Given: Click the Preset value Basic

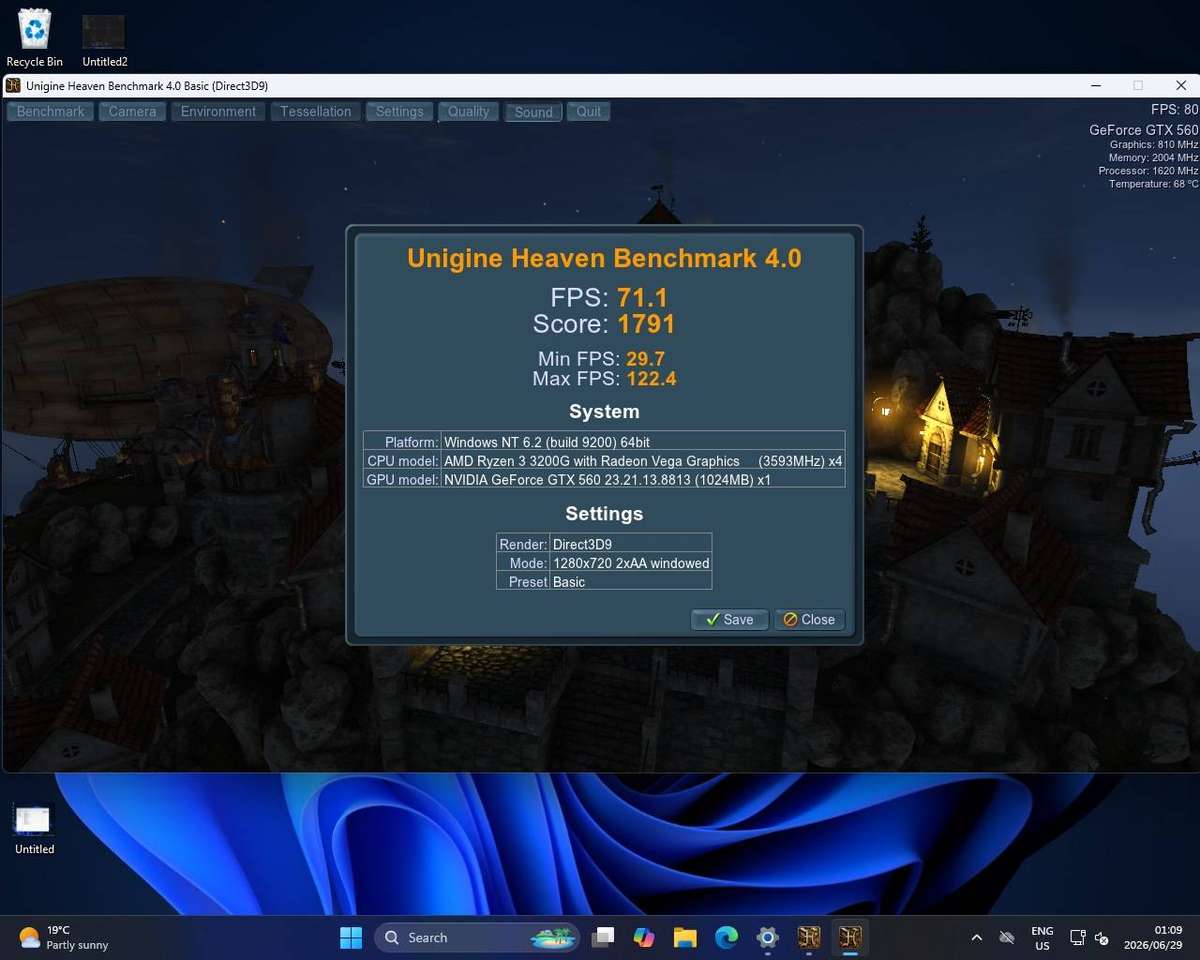Looking at the screenshot, I should pyautogui.click(x=569, y=582).
